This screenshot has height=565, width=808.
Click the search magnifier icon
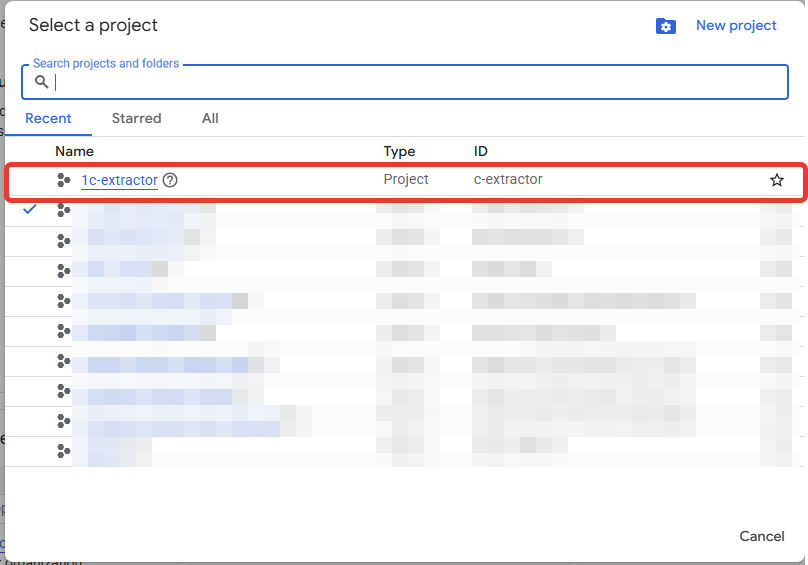coord(41,82)
